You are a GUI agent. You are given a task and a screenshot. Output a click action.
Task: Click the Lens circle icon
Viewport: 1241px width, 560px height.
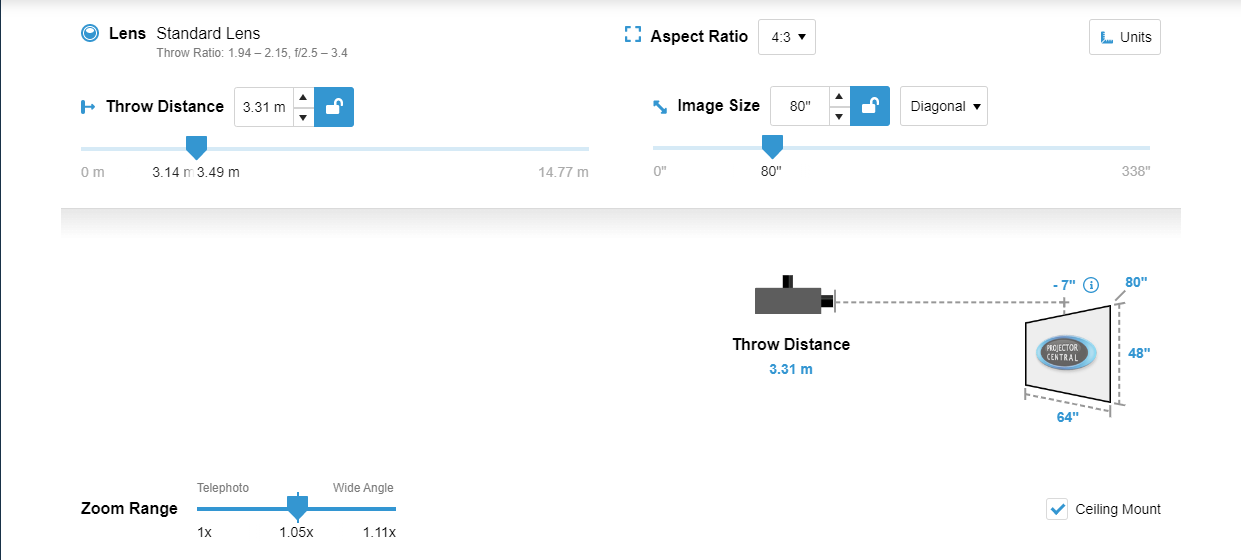pyautogui.click(x=90, y=34)
